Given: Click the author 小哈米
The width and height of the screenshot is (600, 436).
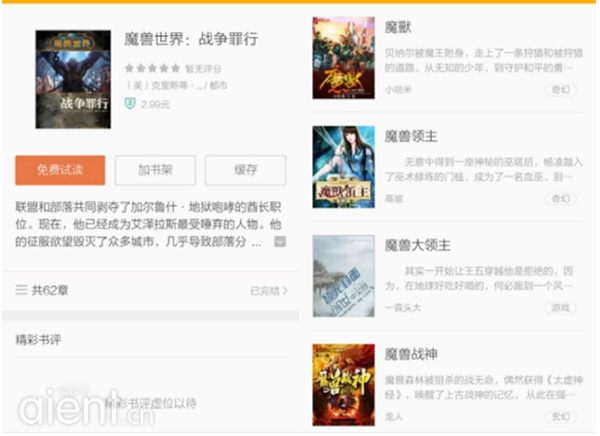Looking at the screenshot, I should 398,90.
